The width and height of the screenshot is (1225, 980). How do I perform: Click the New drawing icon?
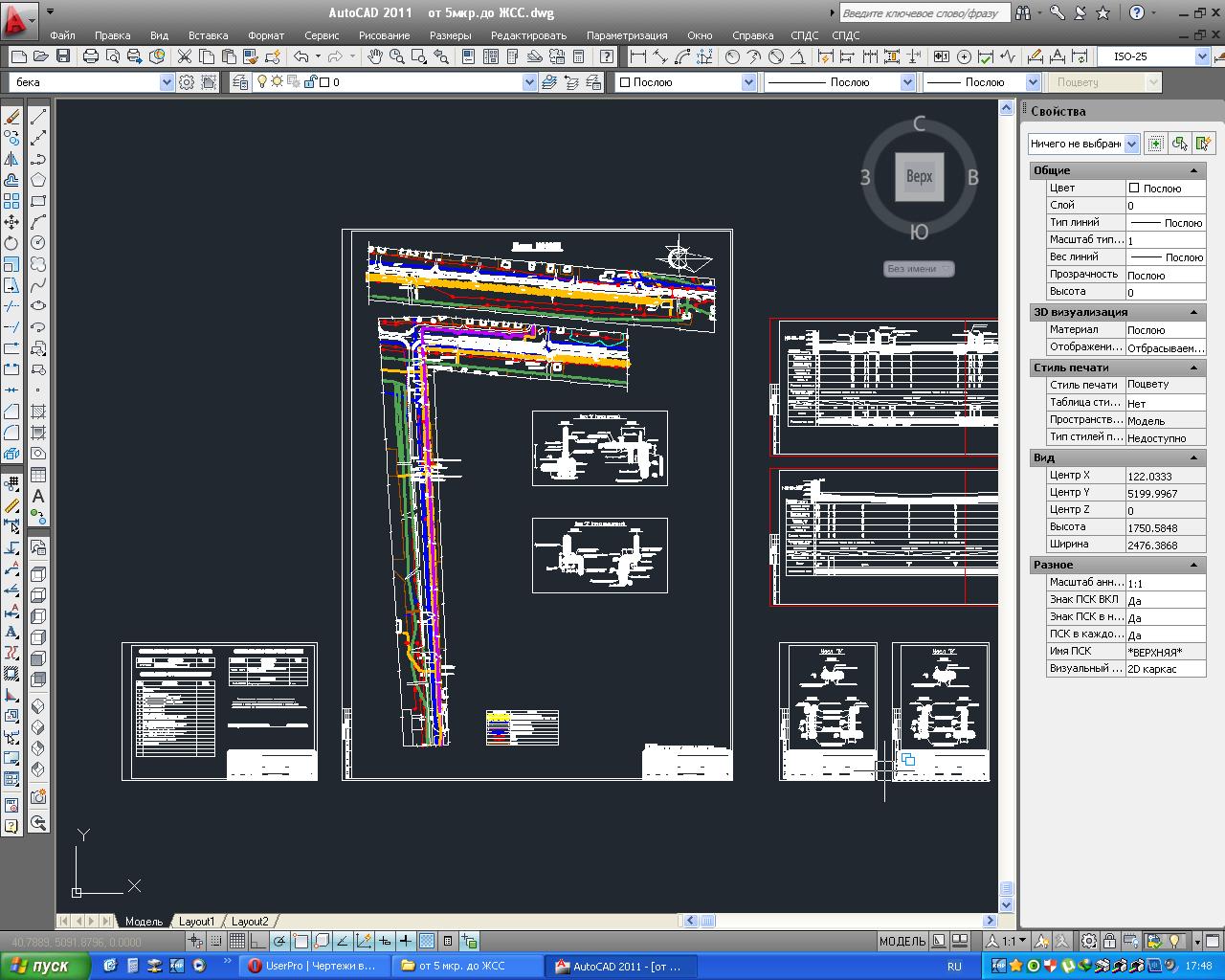click(17, 57)
